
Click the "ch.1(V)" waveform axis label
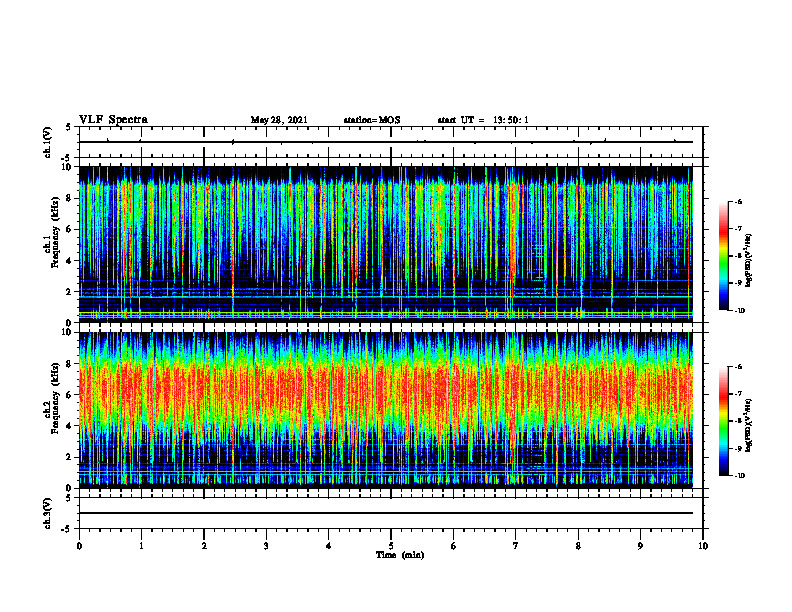[x=48, y=142]
